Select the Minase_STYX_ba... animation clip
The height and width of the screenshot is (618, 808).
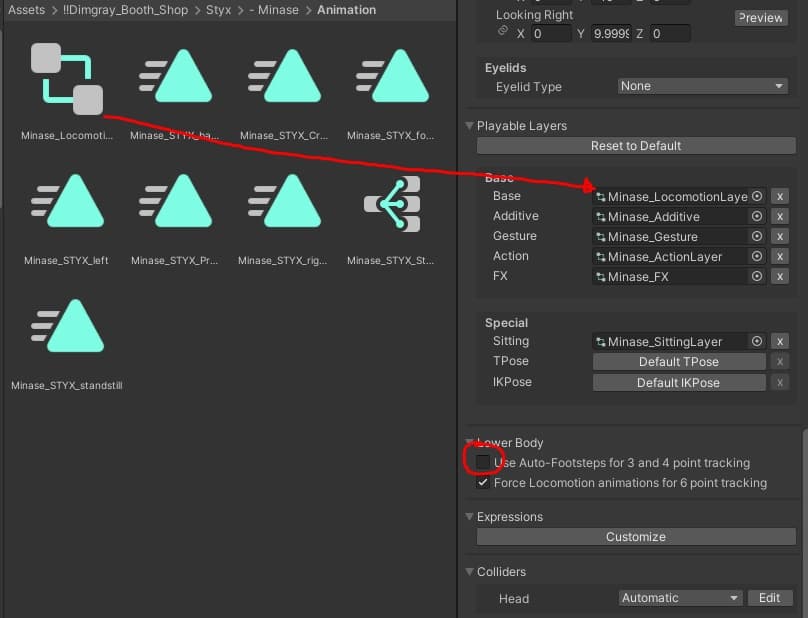(175, 76)
